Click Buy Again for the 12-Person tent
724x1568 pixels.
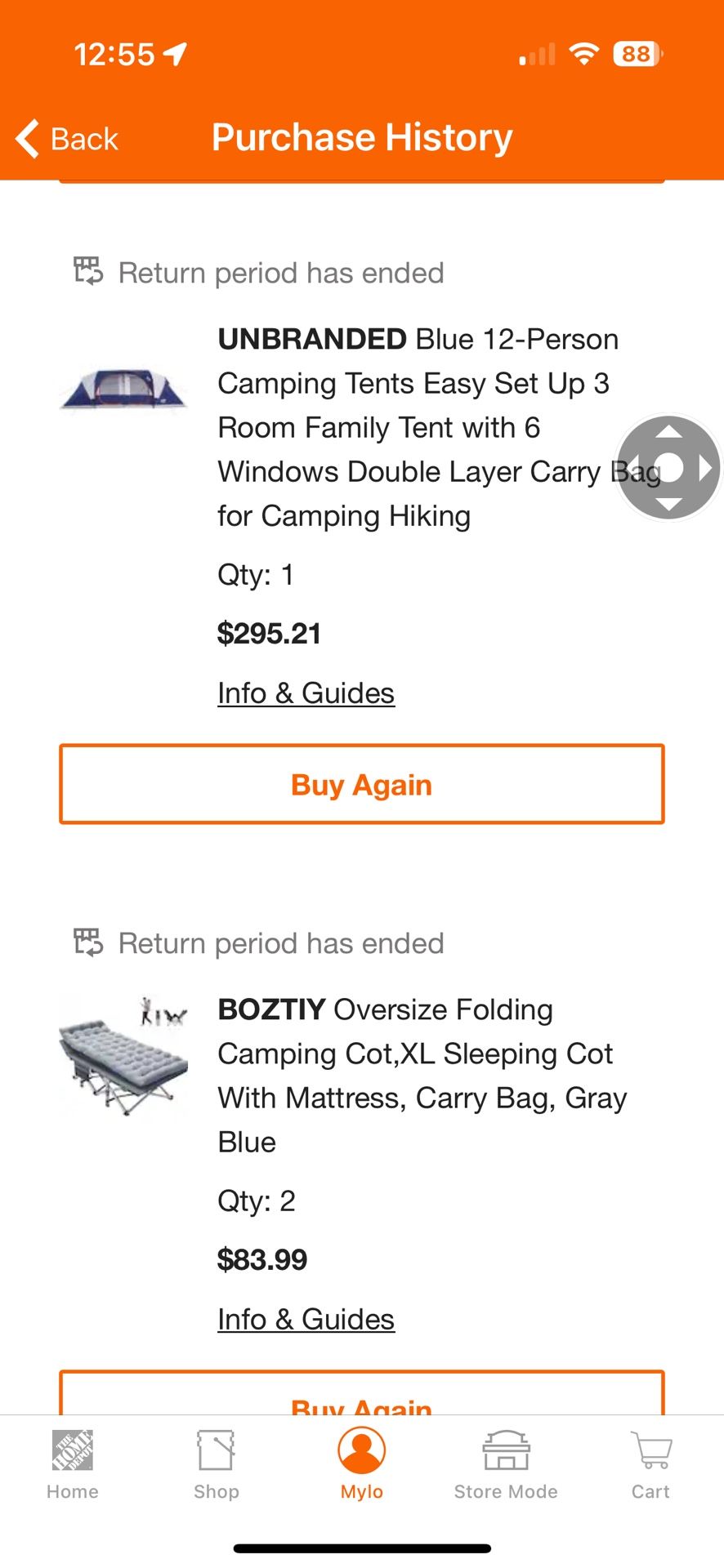[x=361, y=785]
